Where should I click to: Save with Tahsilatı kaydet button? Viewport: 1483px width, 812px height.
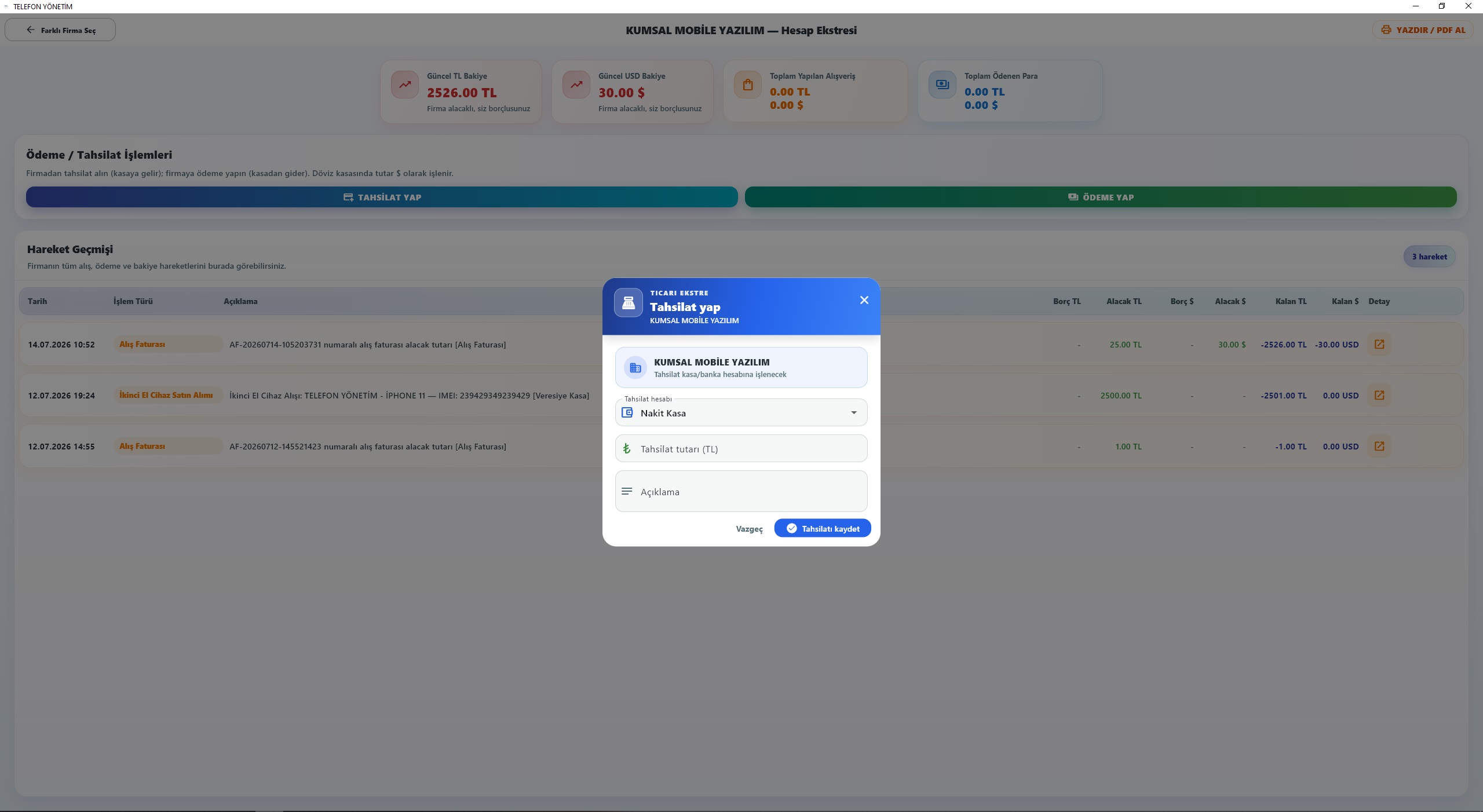pos(823,528)
